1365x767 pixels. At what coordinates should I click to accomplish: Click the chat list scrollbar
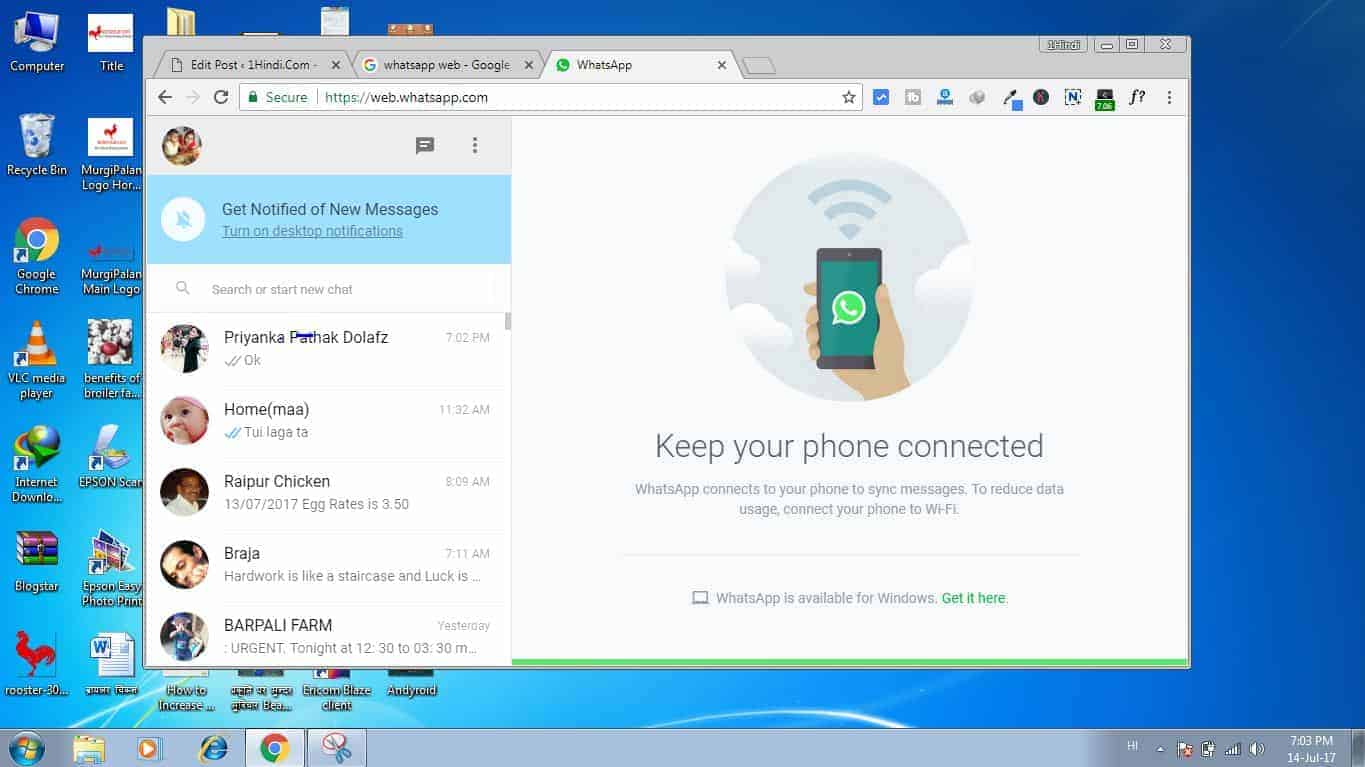(508, 321)
